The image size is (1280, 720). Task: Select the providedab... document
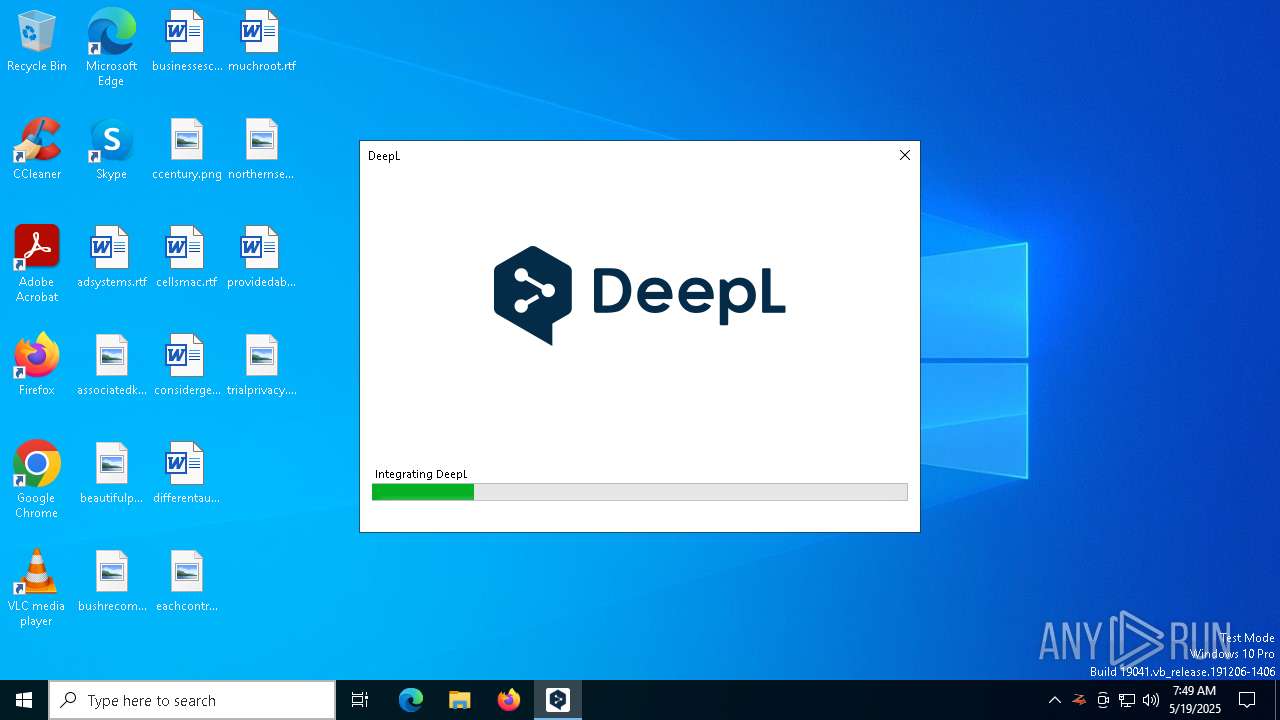coord(261,258)
